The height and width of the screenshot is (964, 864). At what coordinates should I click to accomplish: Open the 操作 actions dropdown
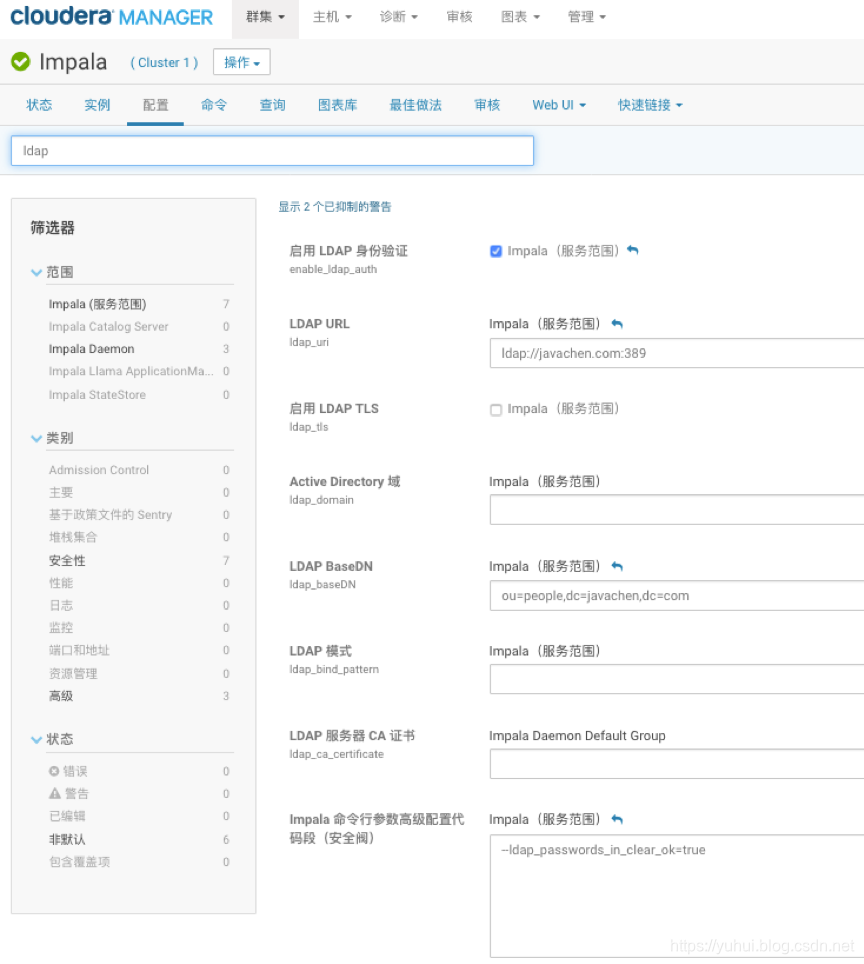click(x=242, y=62)
